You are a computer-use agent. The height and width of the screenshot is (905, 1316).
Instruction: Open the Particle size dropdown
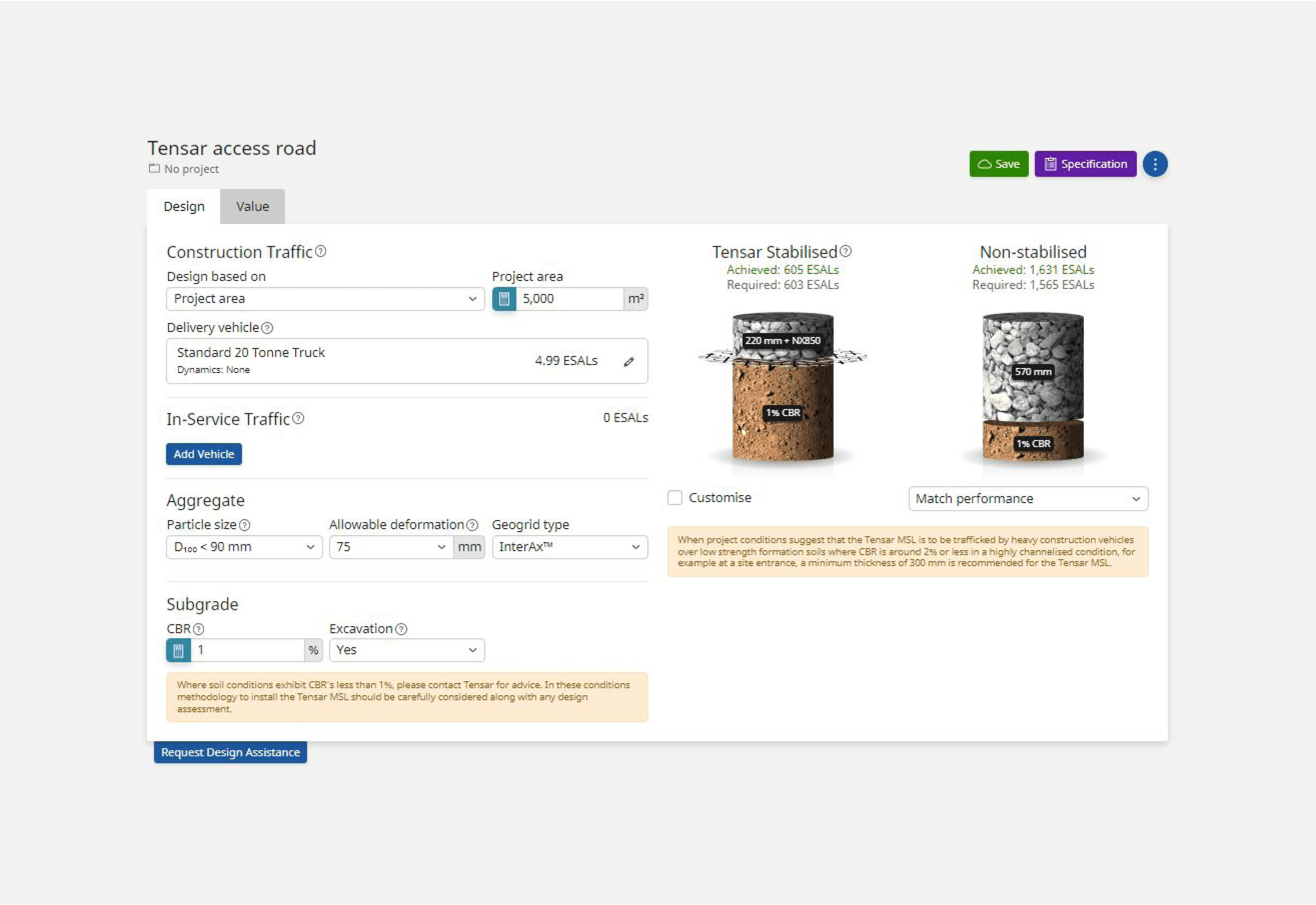pos(244,547)
